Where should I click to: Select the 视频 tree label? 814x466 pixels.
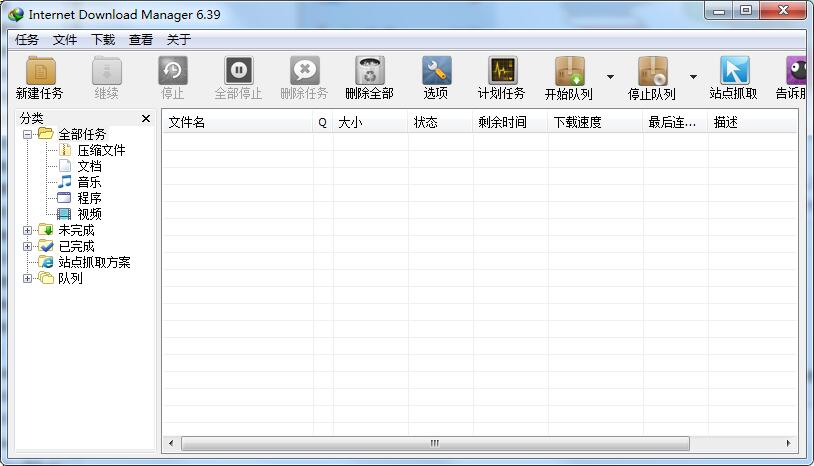[89, 214]
